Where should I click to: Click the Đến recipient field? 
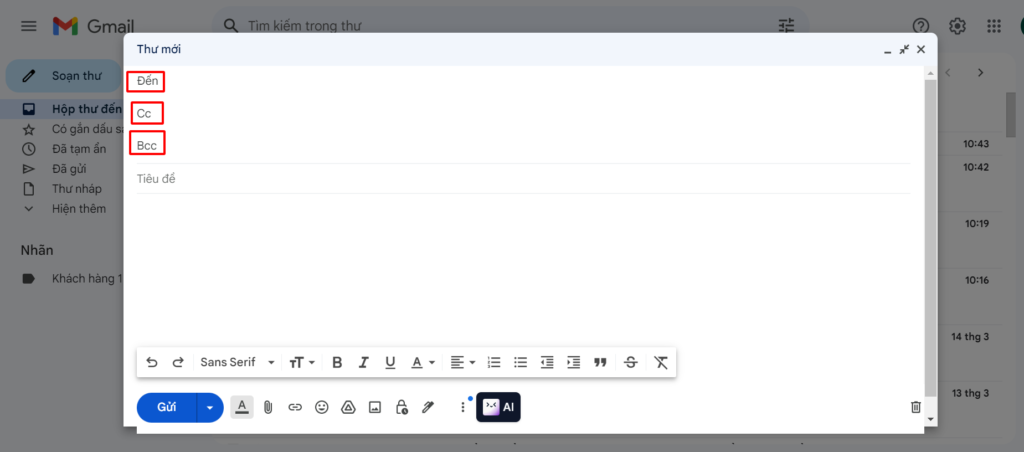click(x=522, y=82)
